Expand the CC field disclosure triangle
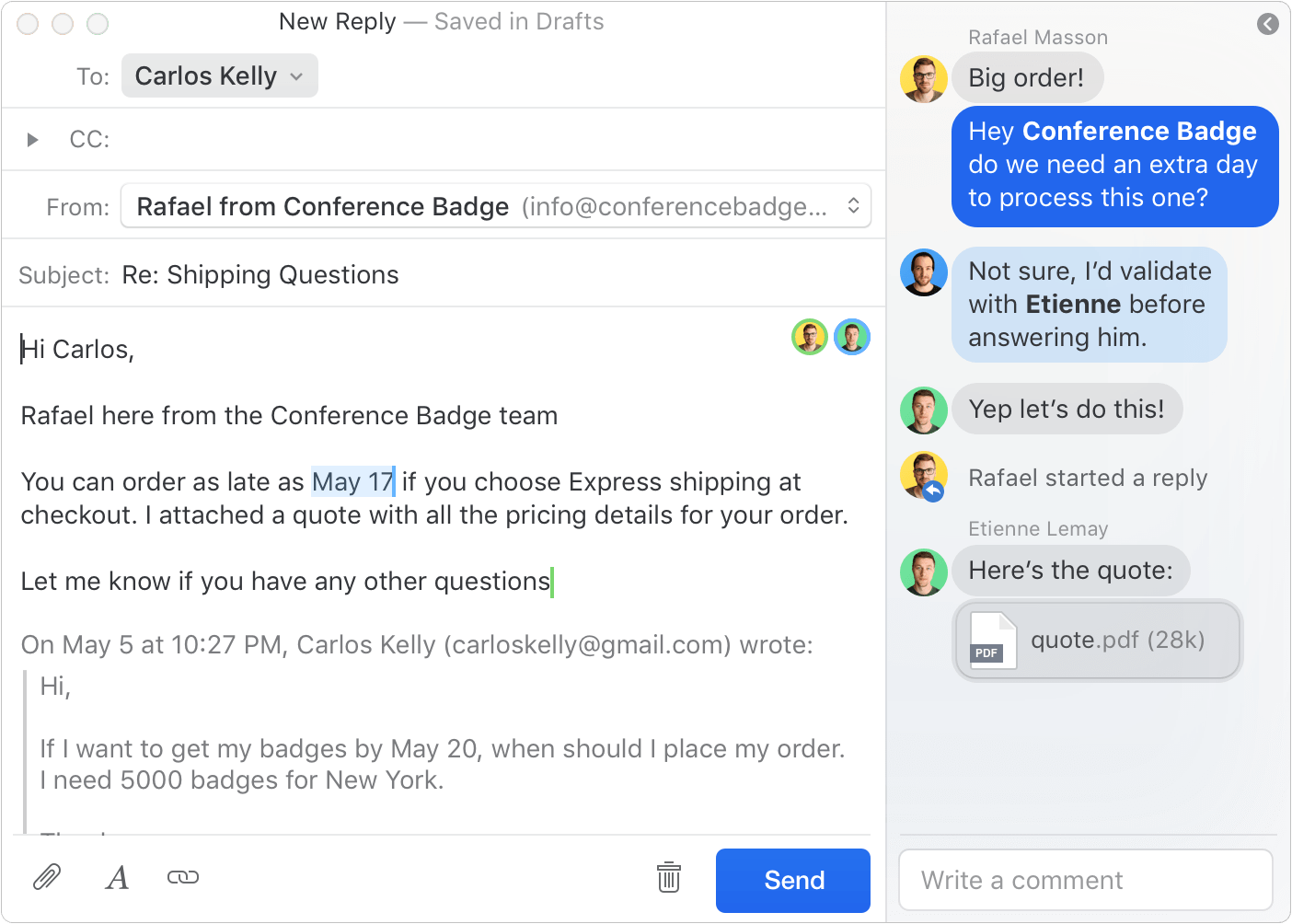1292x924 pixels. tap(32, 140)
